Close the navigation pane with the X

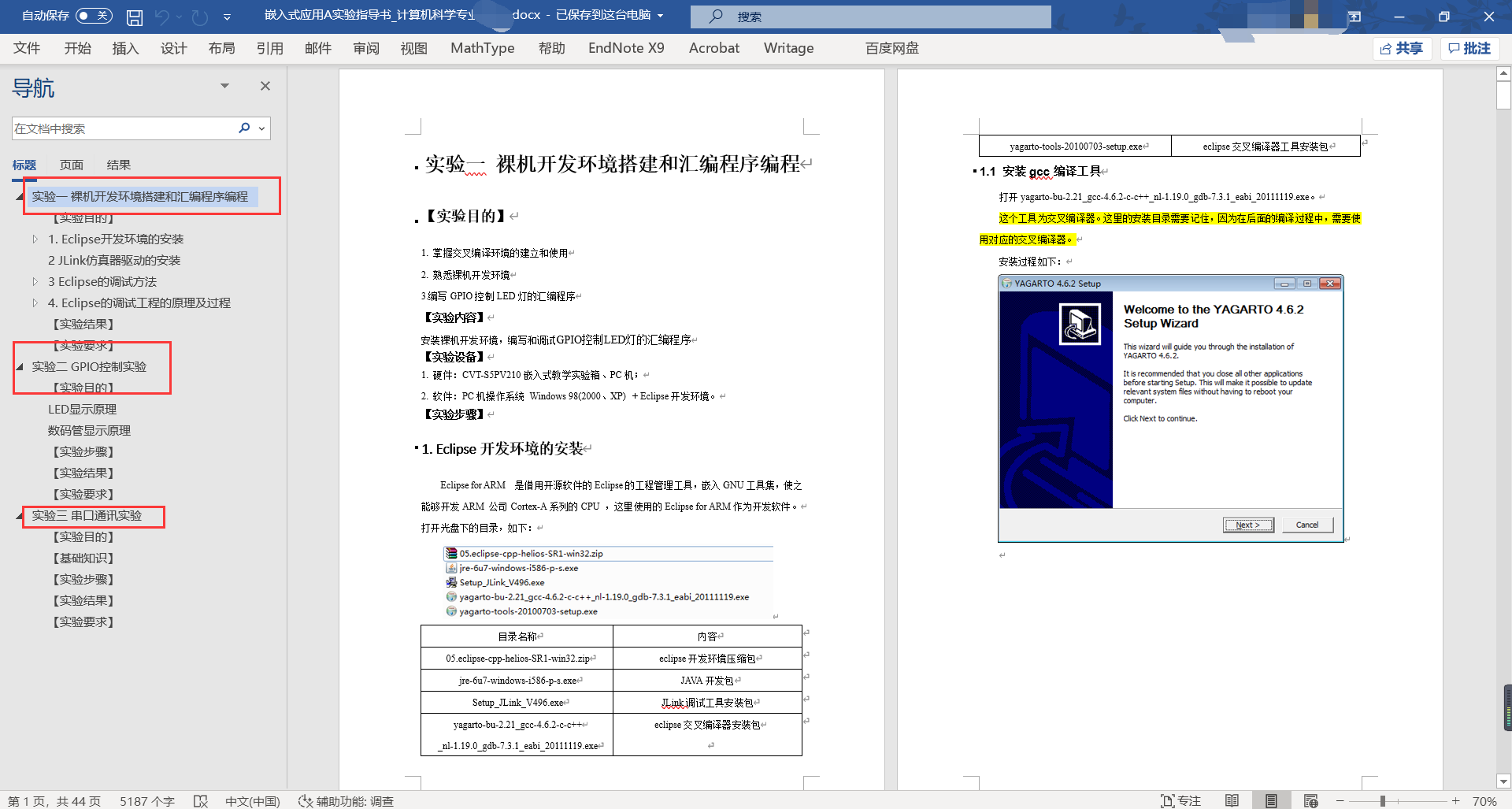[265, 86]
